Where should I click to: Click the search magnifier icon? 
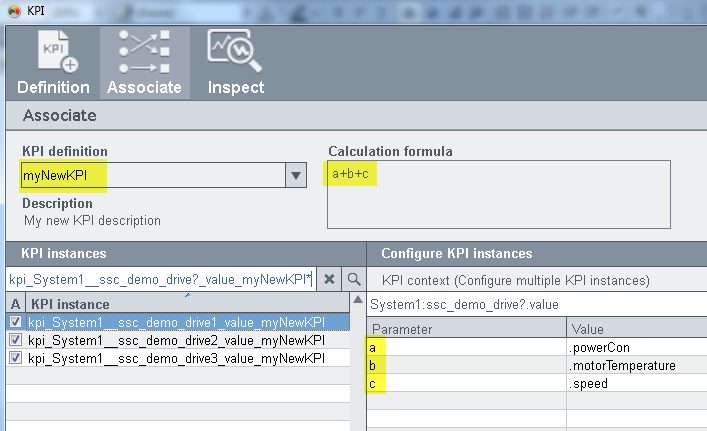click(x=354, y=279)
